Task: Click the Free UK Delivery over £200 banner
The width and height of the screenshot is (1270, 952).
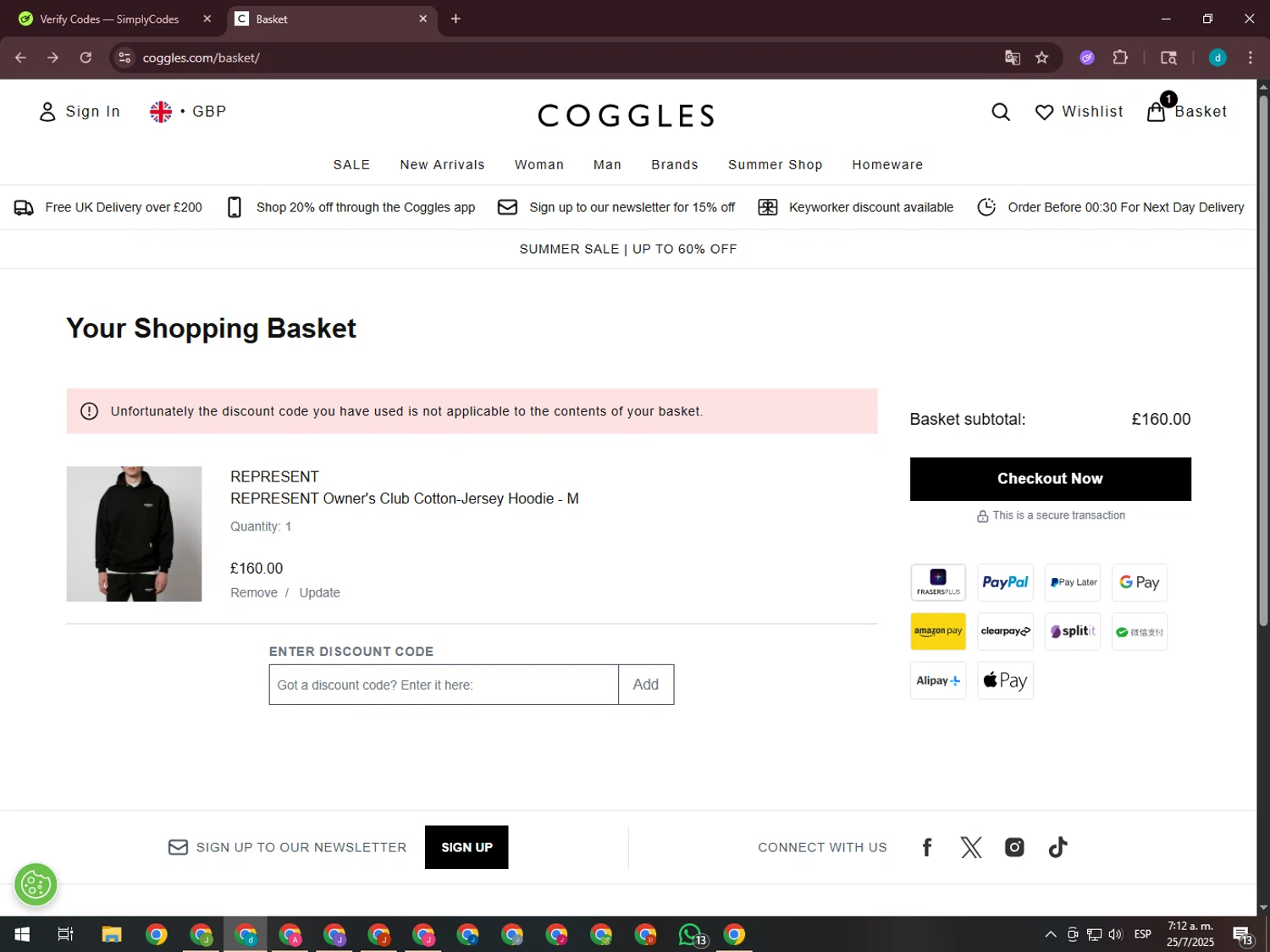Action: pos(108,207)
